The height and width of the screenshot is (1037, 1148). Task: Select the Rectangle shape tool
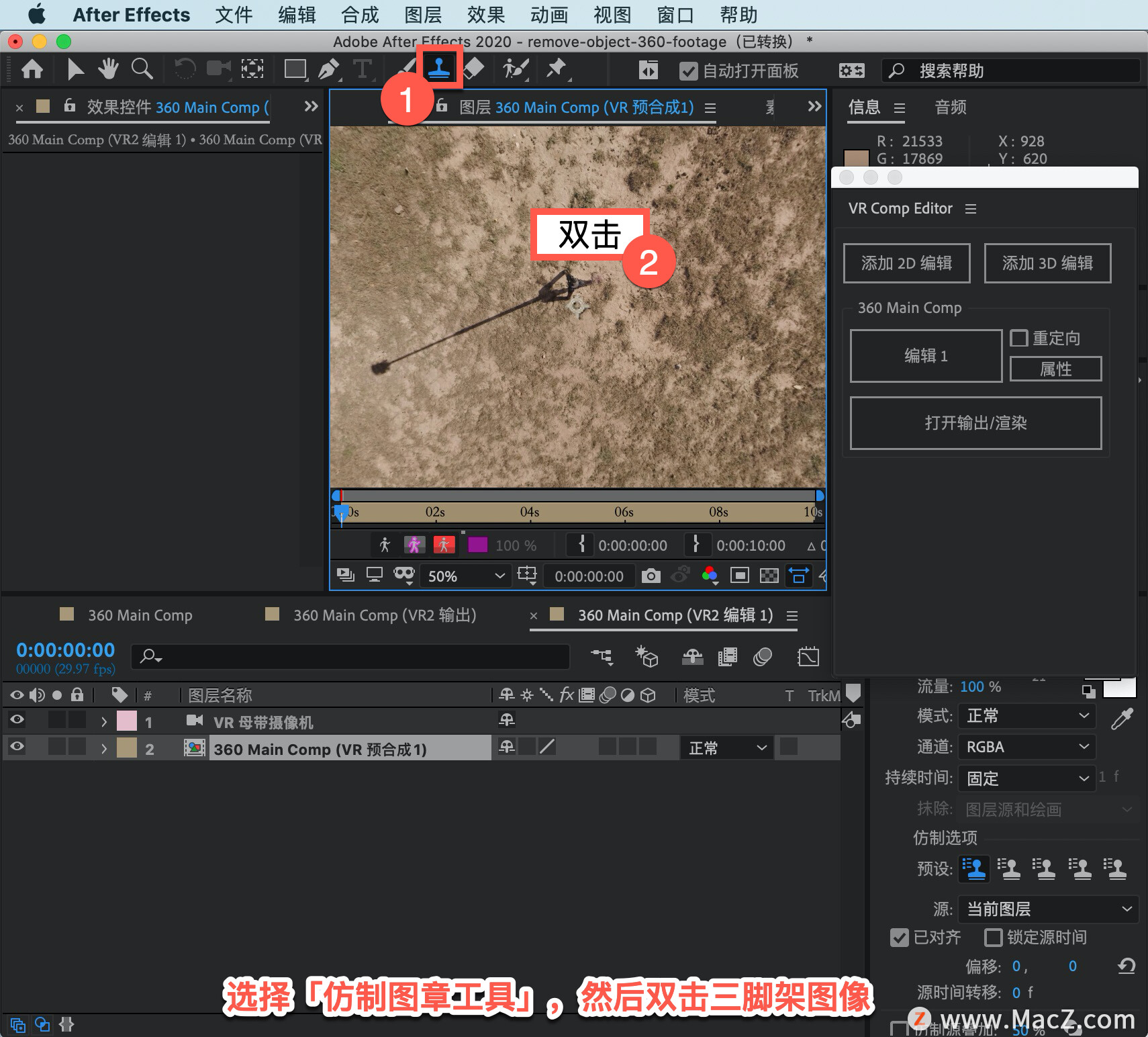pos(295,69)
